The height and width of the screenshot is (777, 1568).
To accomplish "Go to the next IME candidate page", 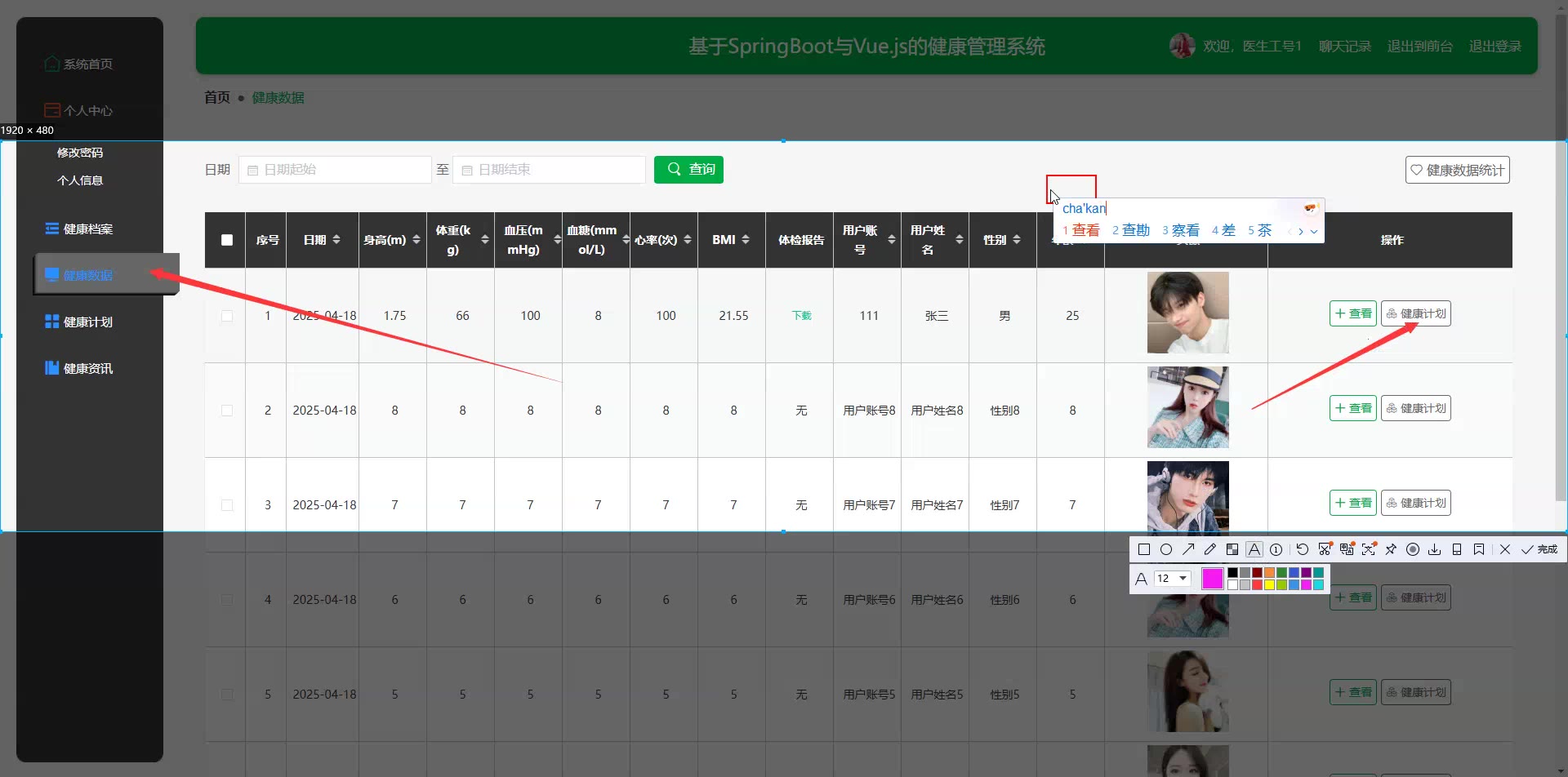I will (x=1301, y=231).
